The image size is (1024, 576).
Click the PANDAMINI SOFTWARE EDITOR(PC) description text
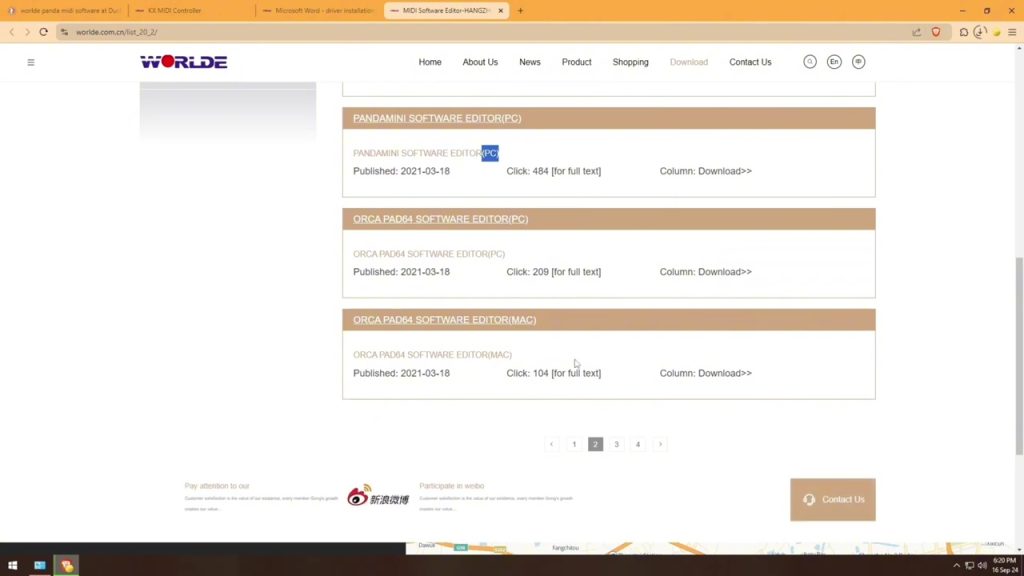(x=426, y=153)
